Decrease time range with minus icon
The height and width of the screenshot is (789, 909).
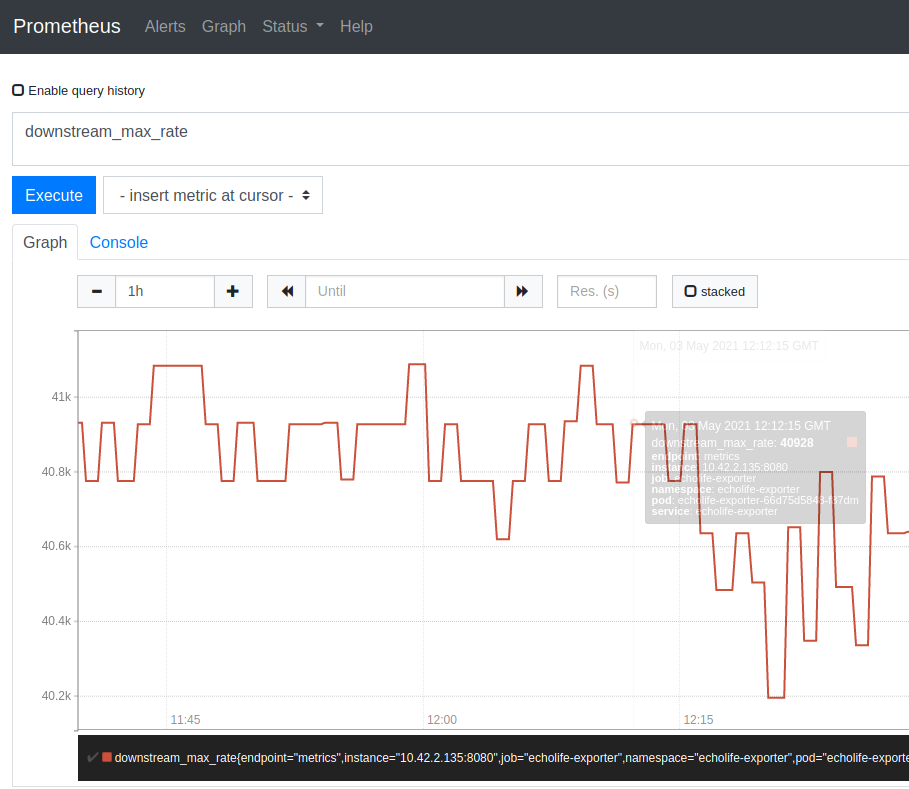(97, 291)
